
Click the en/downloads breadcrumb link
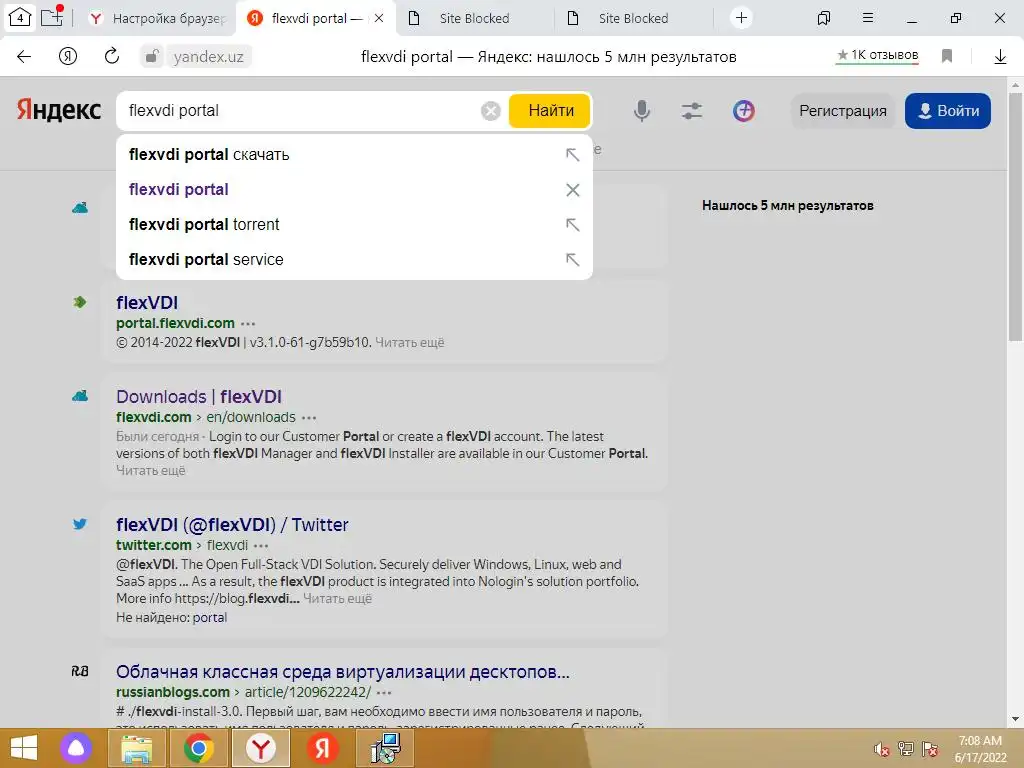pyautogui.click(x=251, y=417)
